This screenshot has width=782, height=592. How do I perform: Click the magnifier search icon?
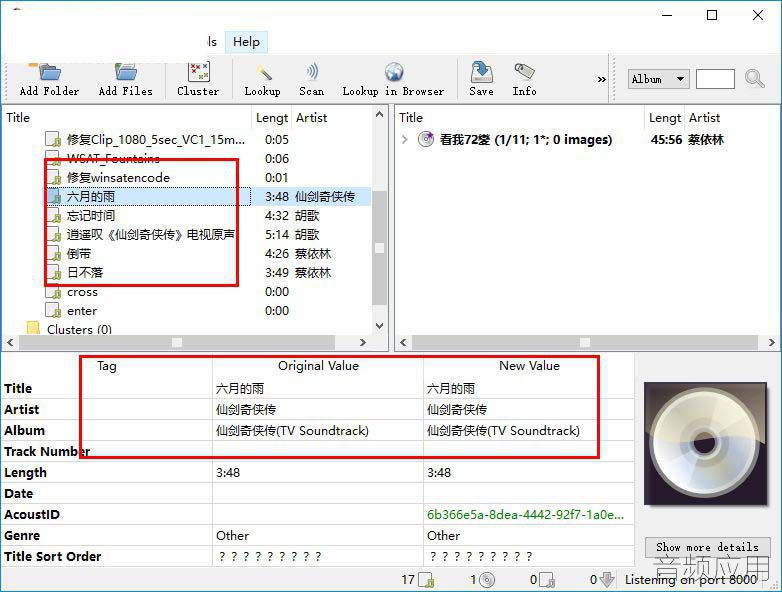point(754,79)
